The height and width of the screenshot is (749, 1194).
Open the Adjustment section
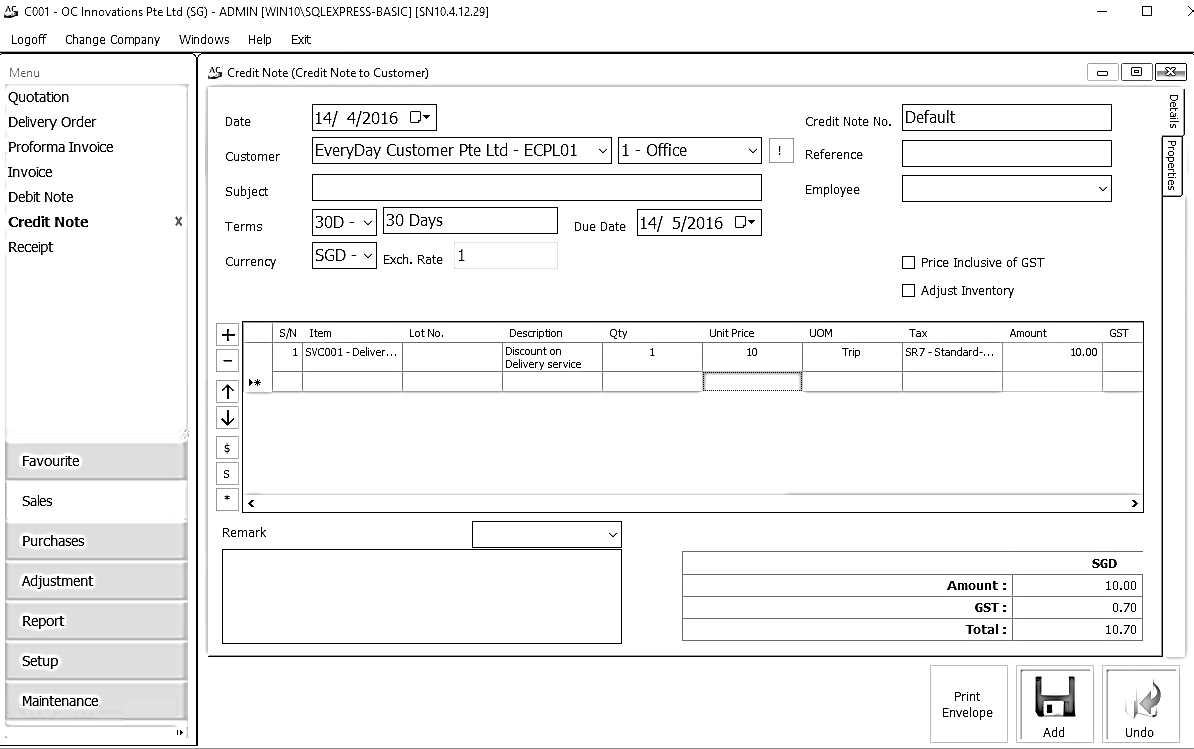click(x=96, y=582)
